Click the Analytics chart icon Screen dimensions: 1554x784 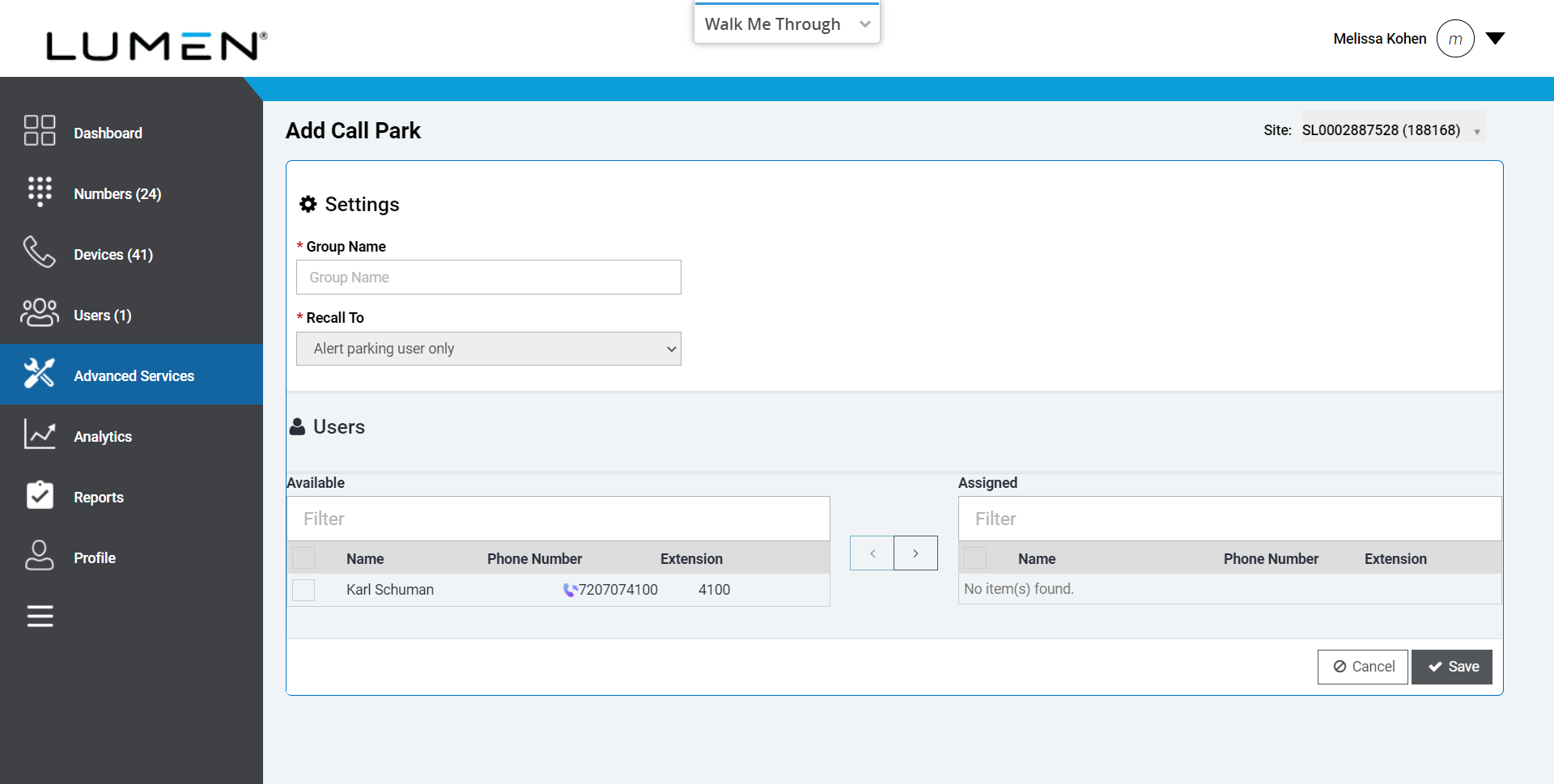pyautogui.click(x=40, y=434)
